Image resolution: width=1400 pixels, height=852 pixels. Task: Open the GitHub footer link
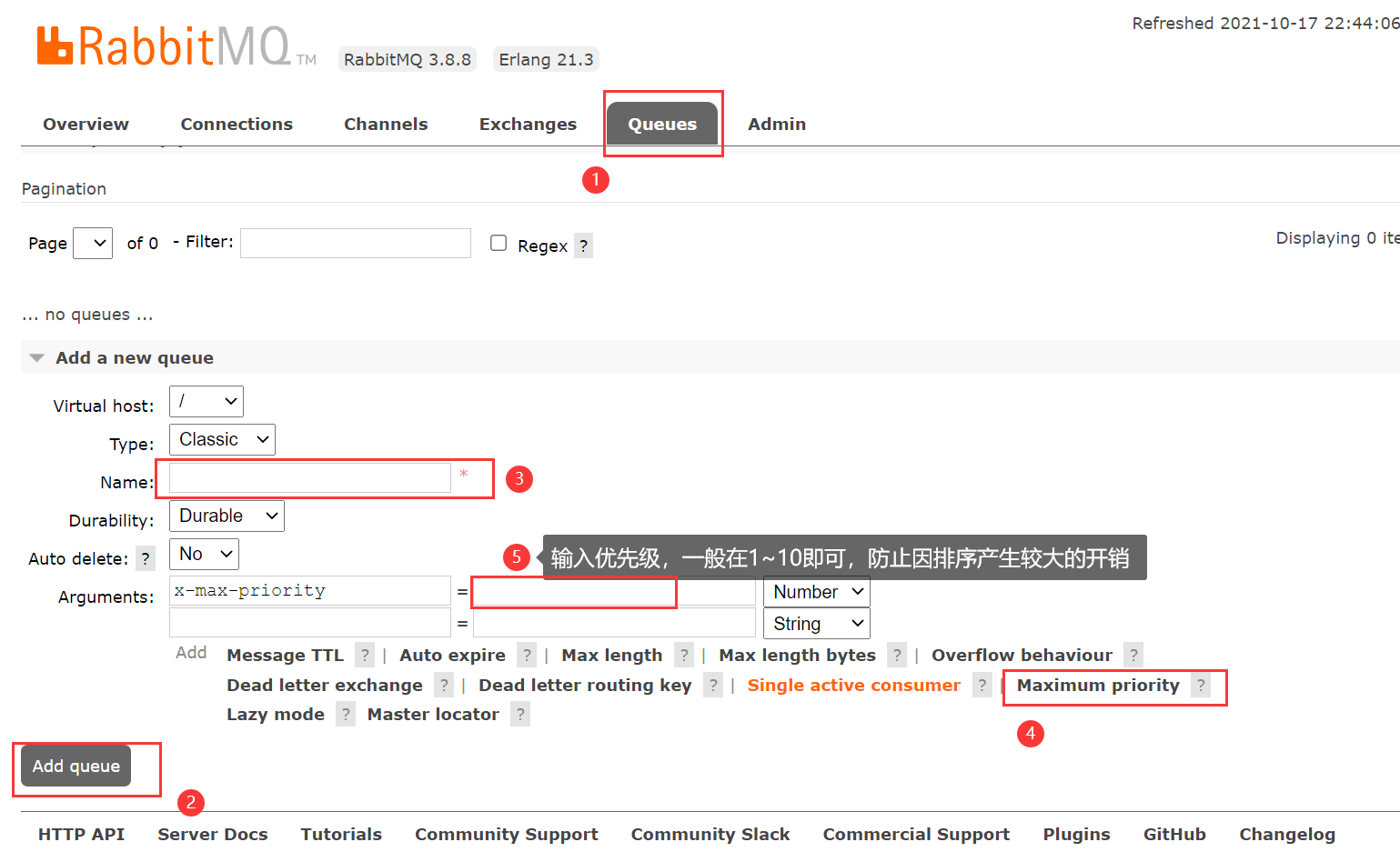[1174, 834]
